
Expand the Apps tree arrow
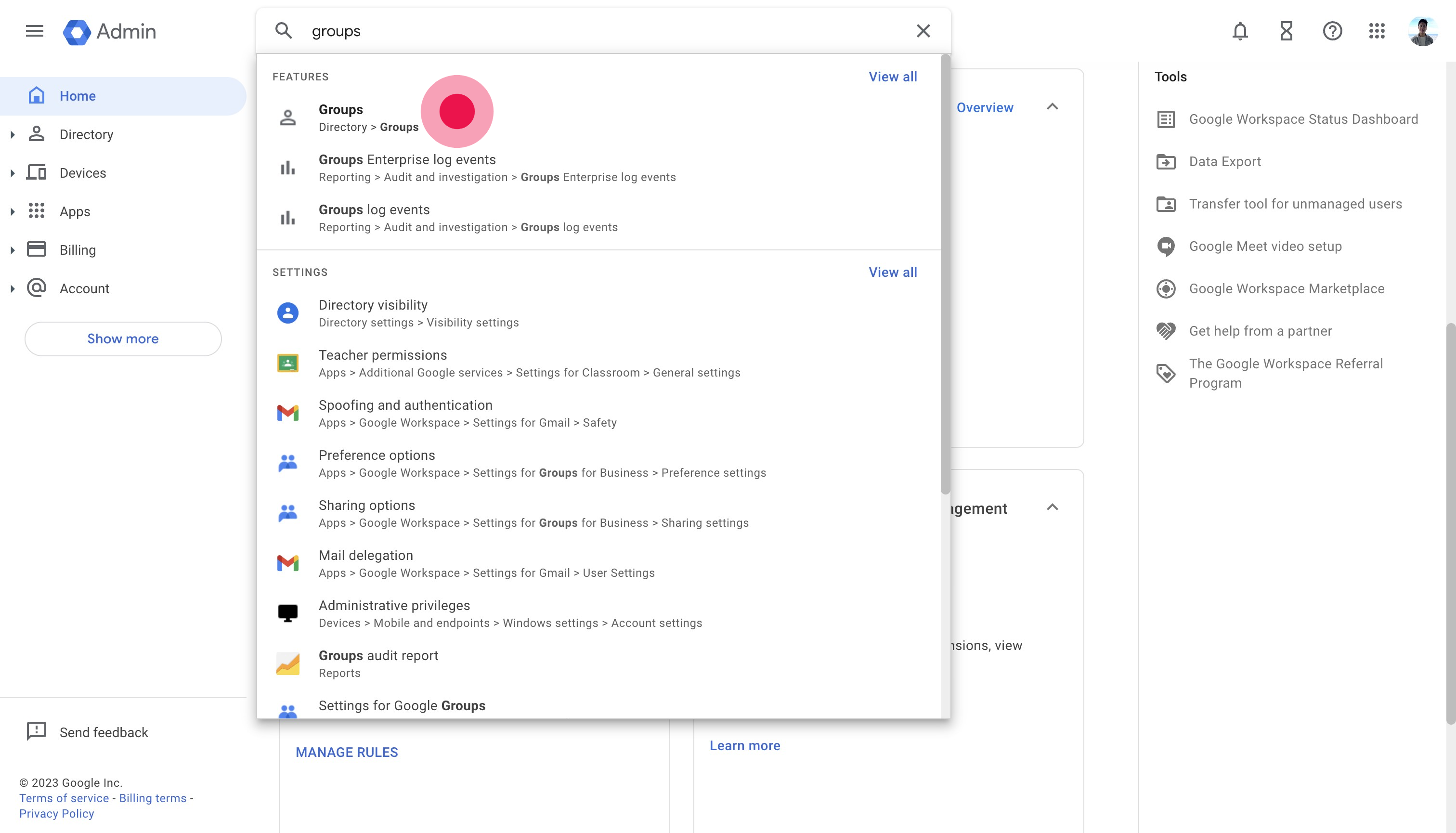click(x=13, y=211)
